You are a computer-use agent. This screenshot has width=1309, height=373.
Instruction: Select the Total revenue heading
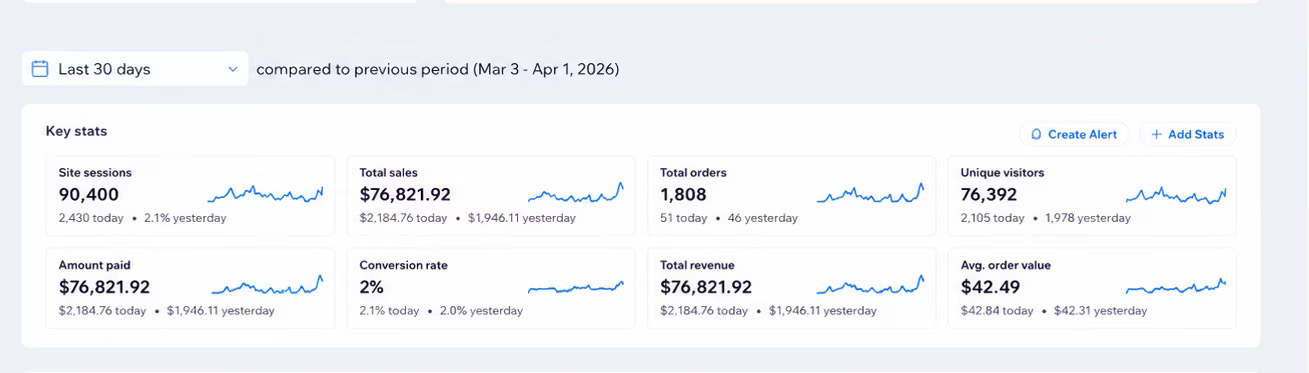698,266
